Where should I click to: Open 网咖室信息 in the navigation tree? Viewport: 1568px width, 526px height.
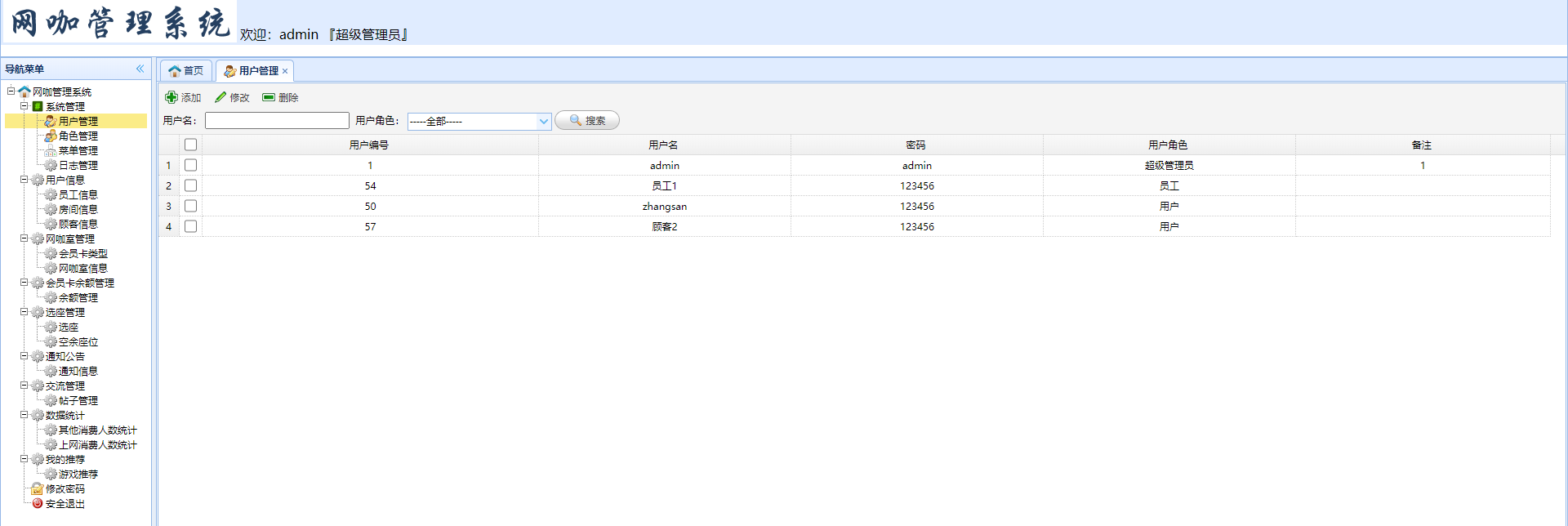82,268
